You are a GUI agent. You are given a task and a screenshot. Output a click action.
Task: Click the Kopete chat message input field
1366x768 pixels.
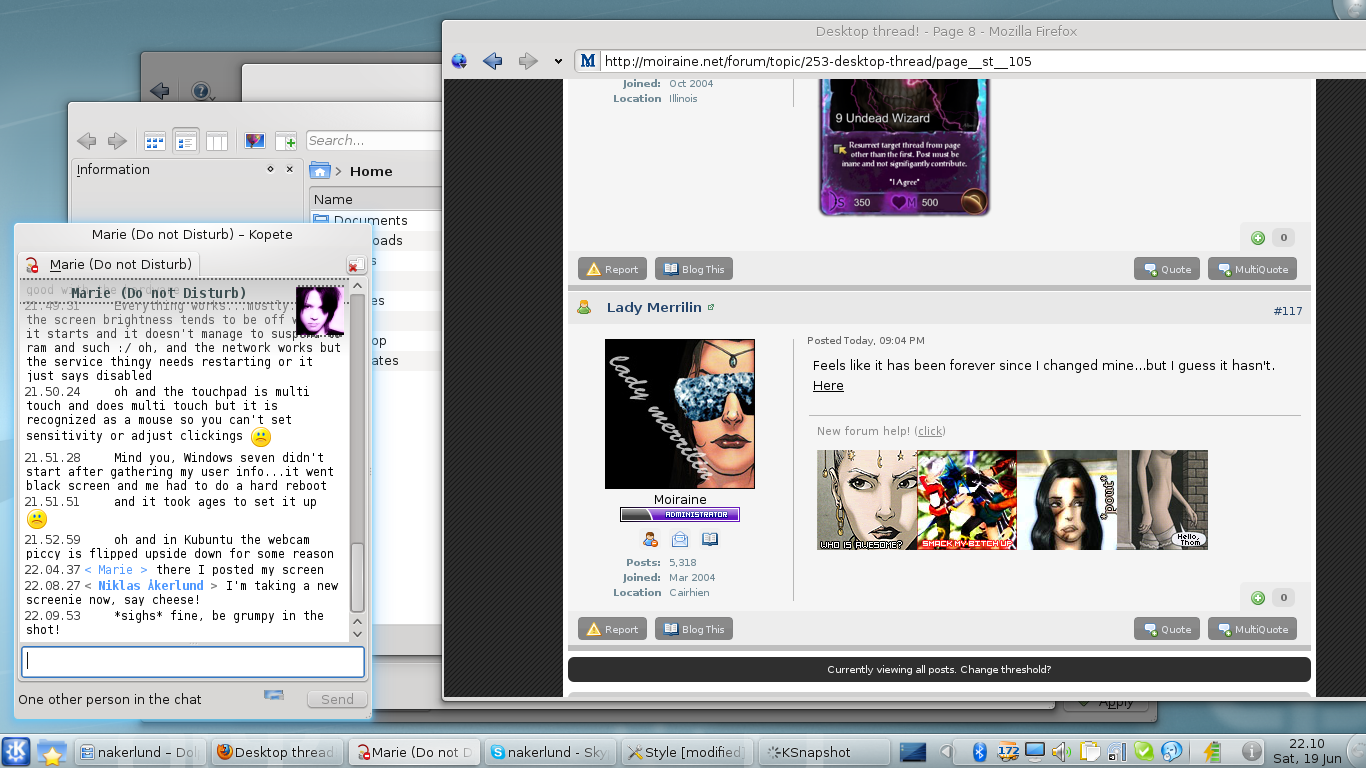[193, 661]
